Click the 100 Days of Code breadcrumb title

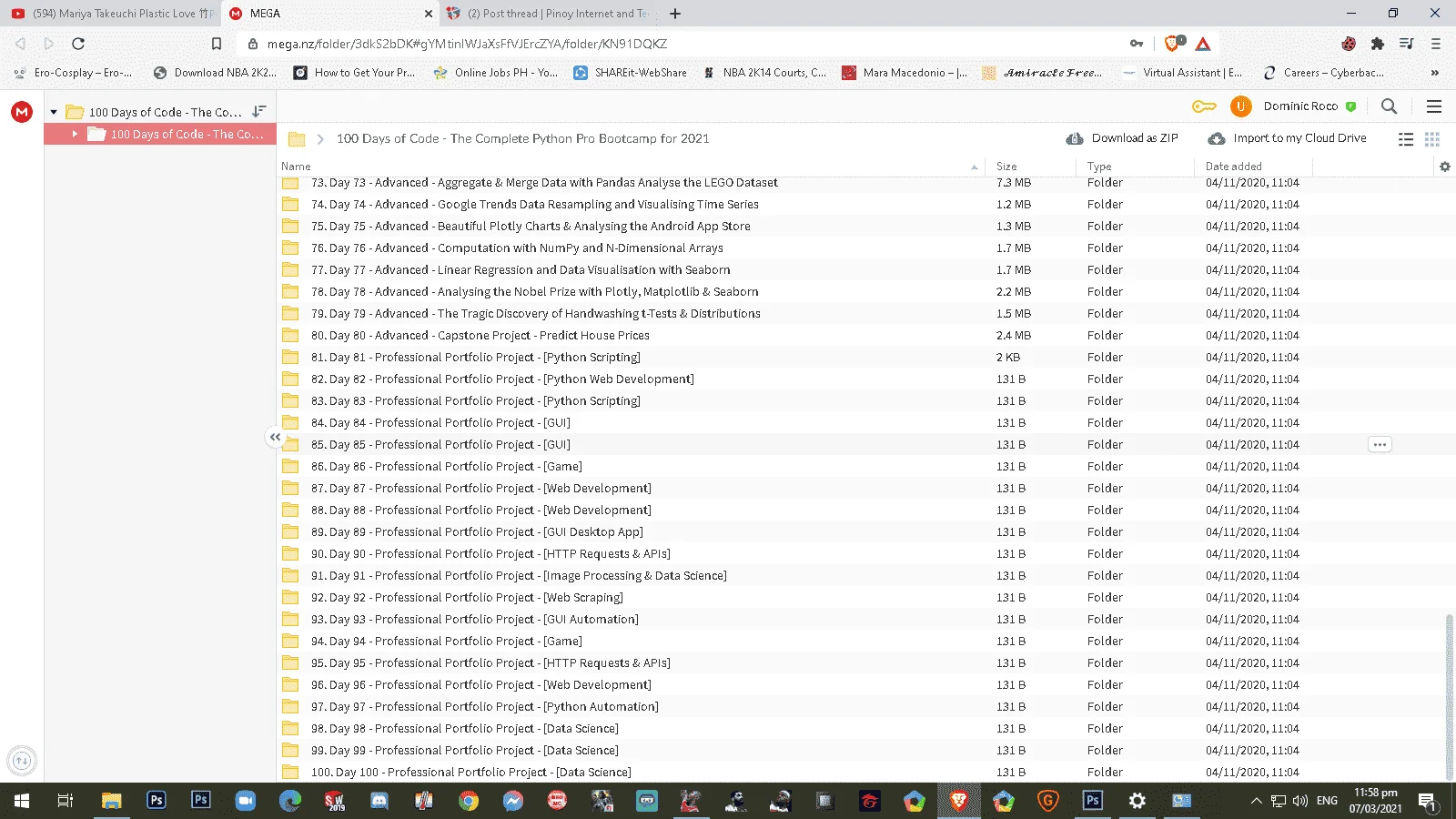pyautogui.click(x=522, y=138)
